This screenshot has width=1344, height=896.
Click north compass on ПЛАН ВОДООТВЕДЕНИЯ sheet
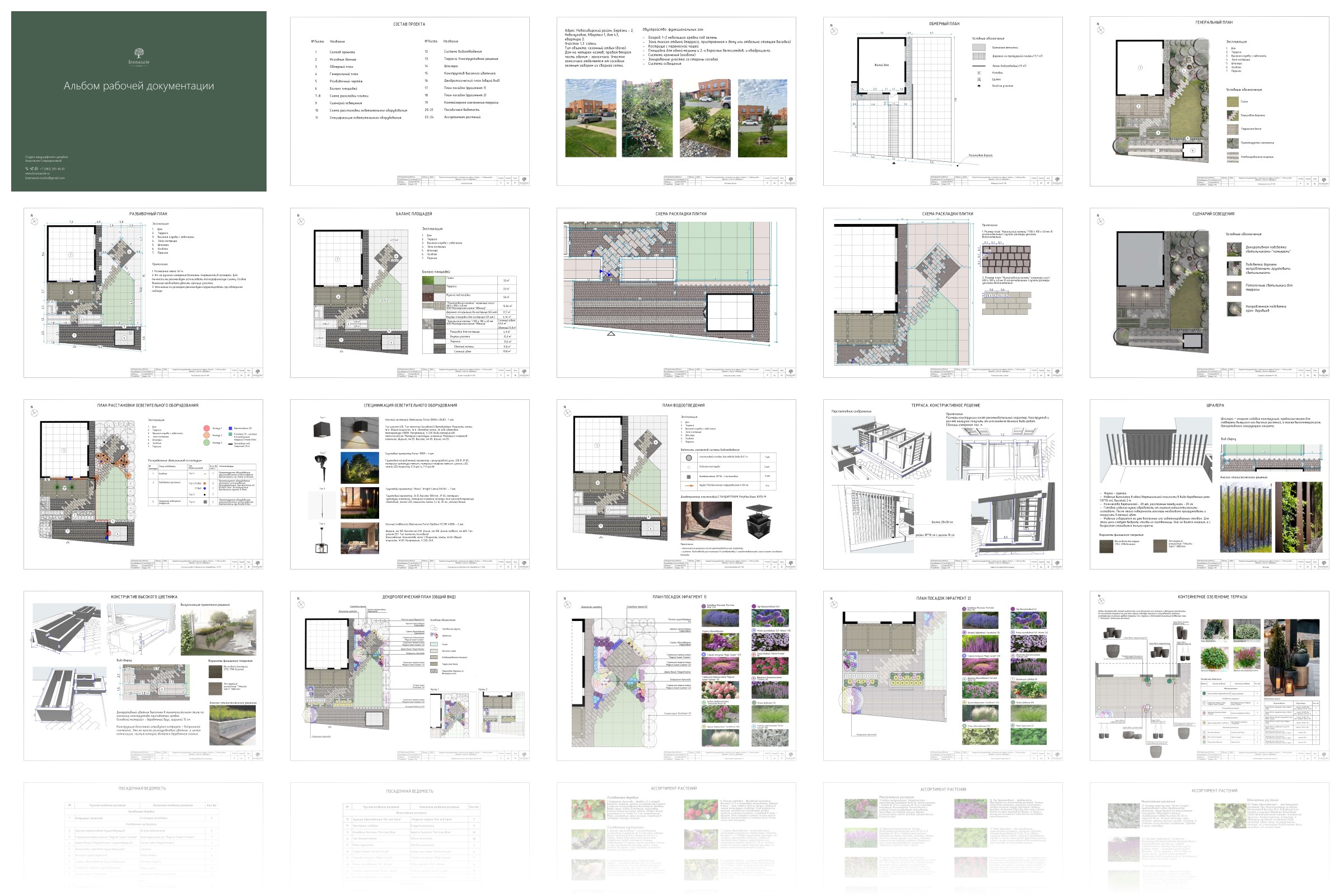pos(567,413)
